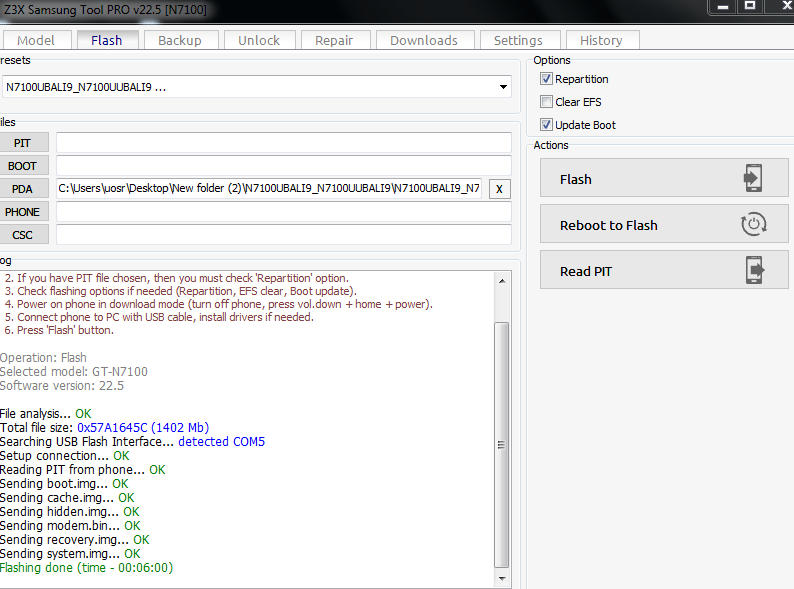This screenshot has width=794, height=589.
Task: Click 'detected COM5' text in log
Action: pyautogui.click(x=221, y=442)
